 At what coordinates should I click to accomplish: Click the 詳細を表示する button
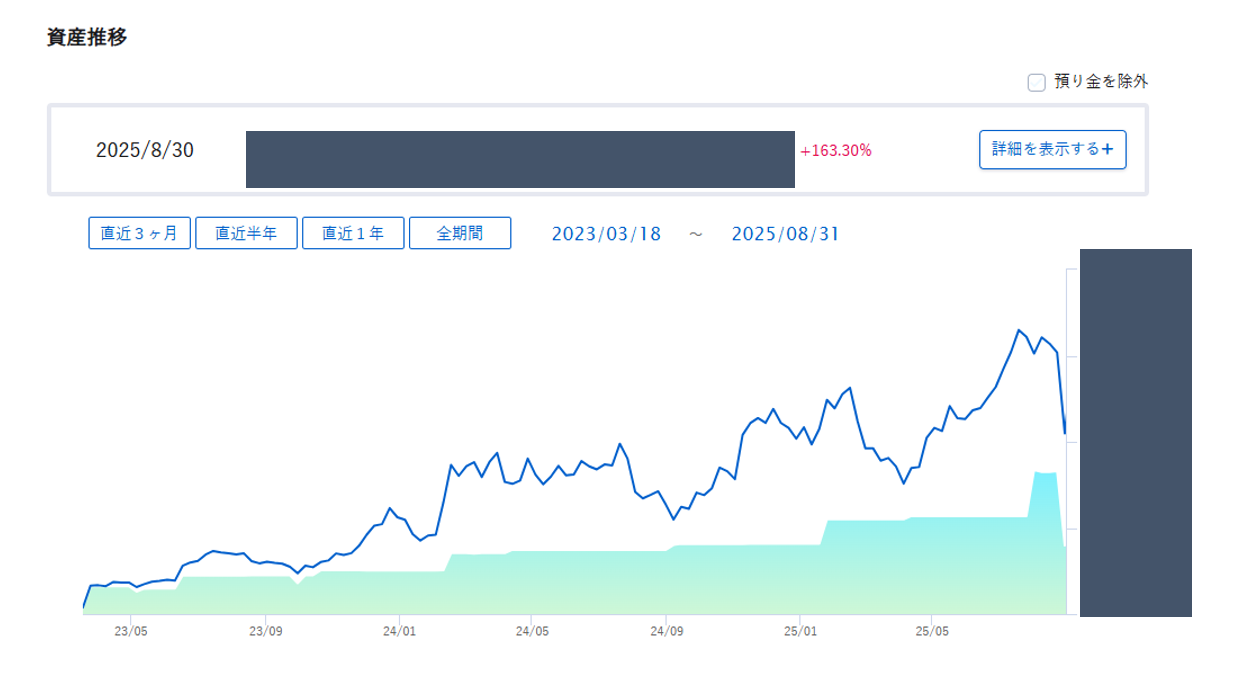click(x=1052, y=150)
